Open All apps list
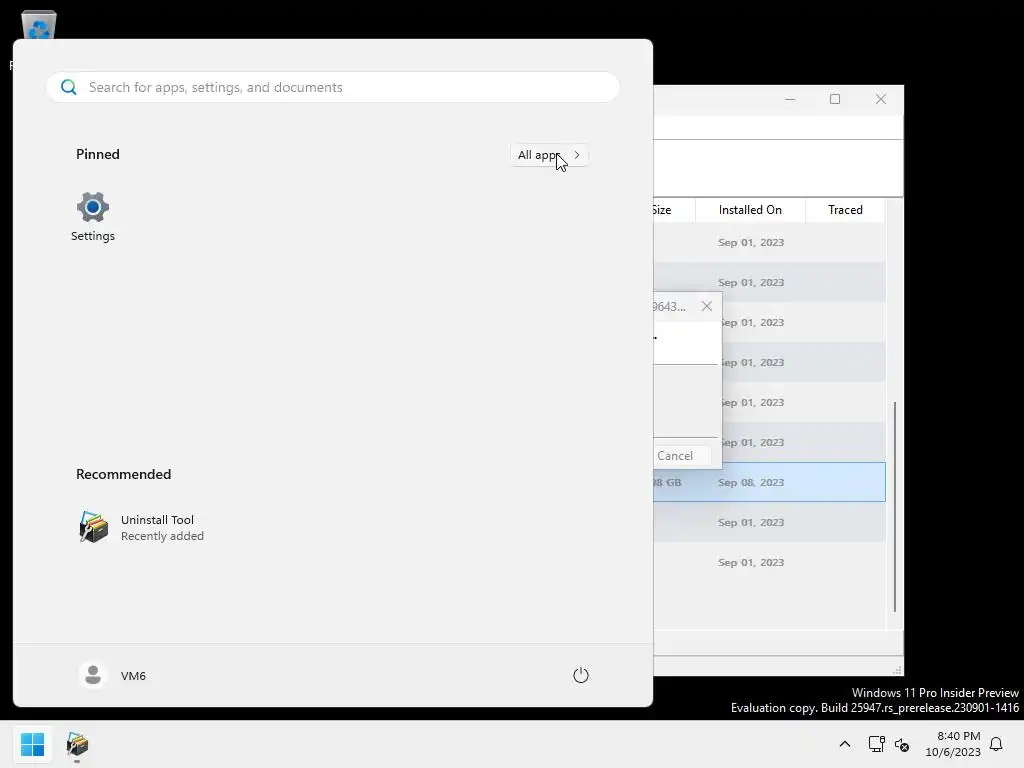 tap(549, 155)
